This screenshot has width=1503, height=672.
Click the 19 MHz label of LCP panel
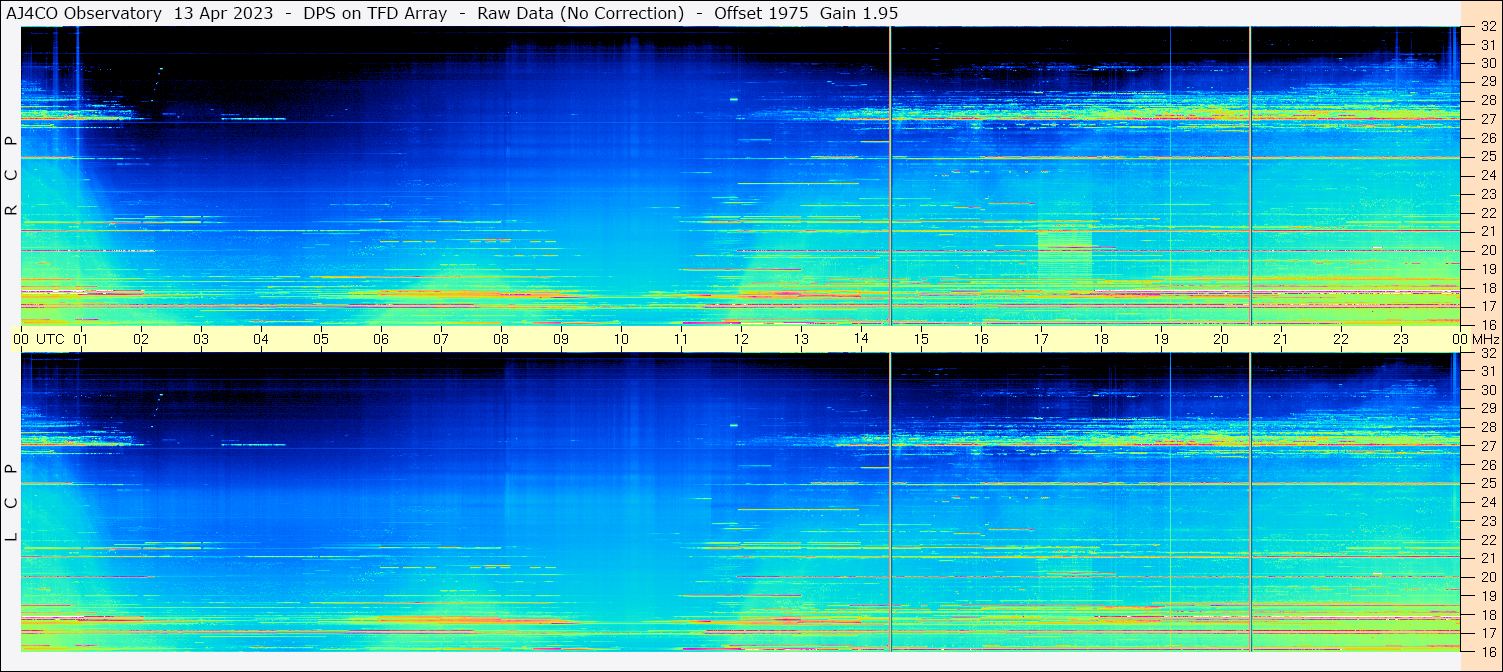pyautogui.click(x=1488, y=596)
